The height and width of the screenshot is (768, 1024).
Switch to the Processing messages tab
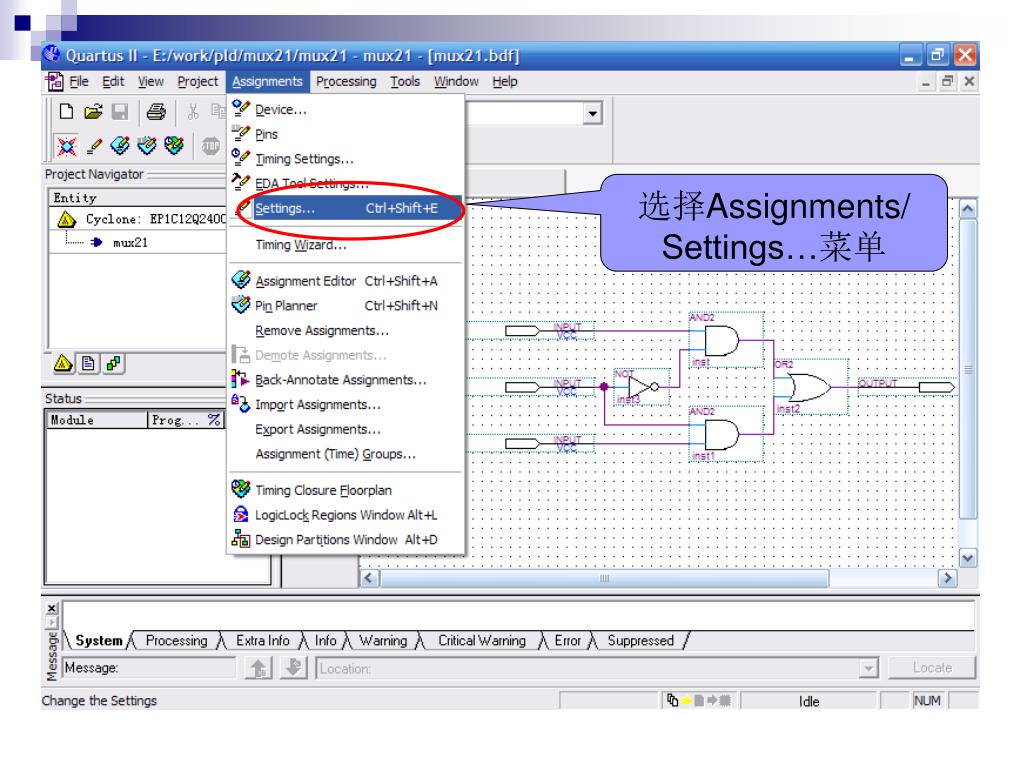point(176,641)
